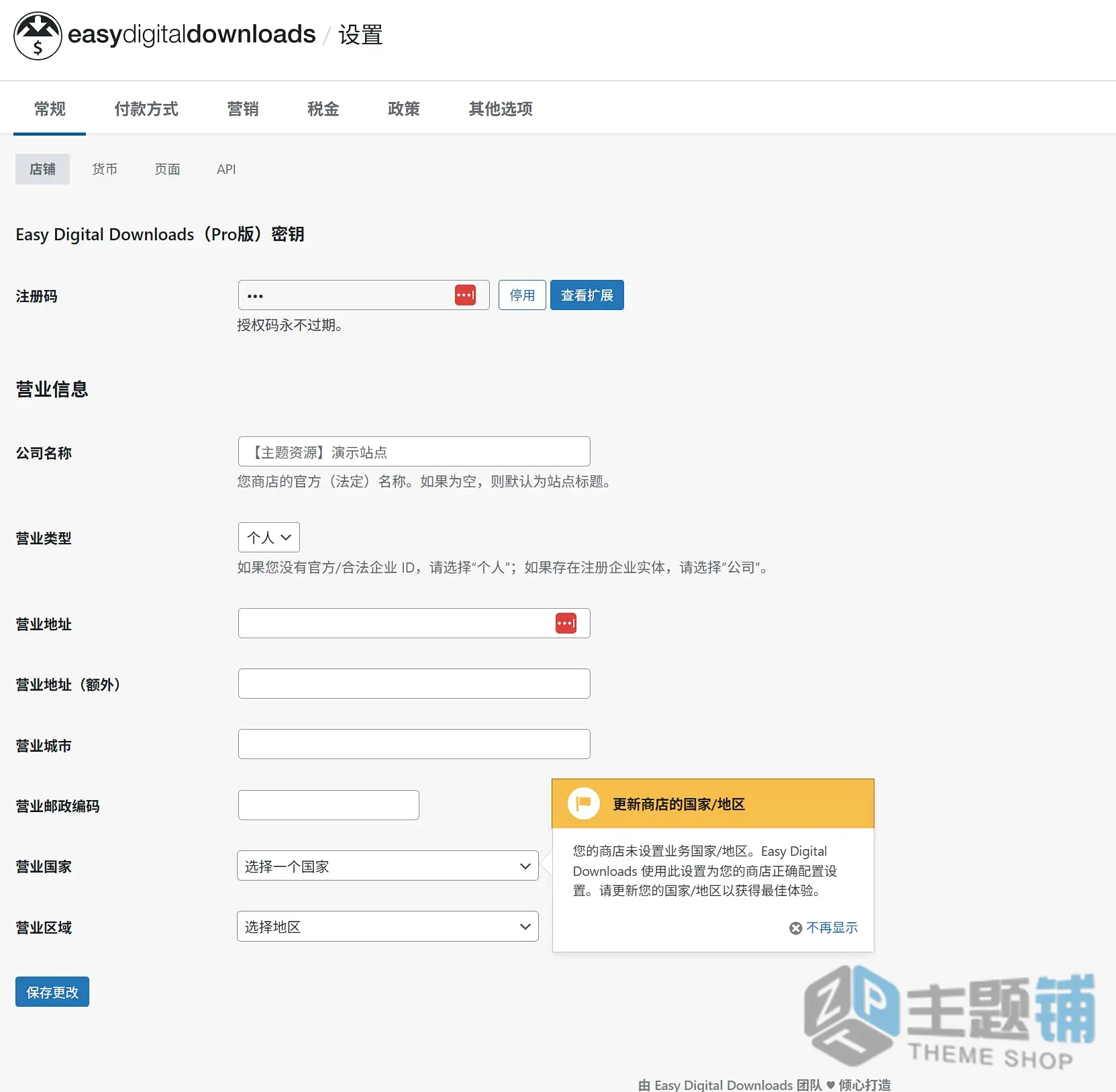Click the 营业地址 input field
This screenshot has height=1092, width=1116.
[414, 623]
